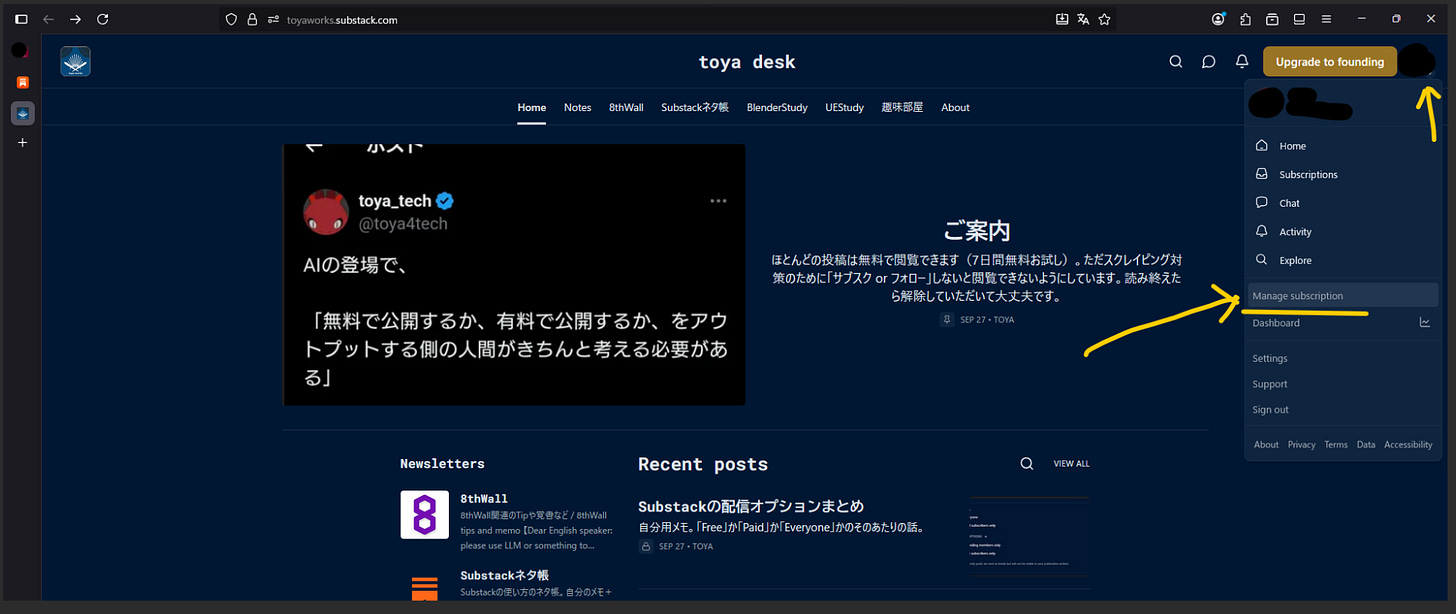Open the browser hamburger menu
This screenshot has width=1456, height=614.
[x=1326, y=19]
